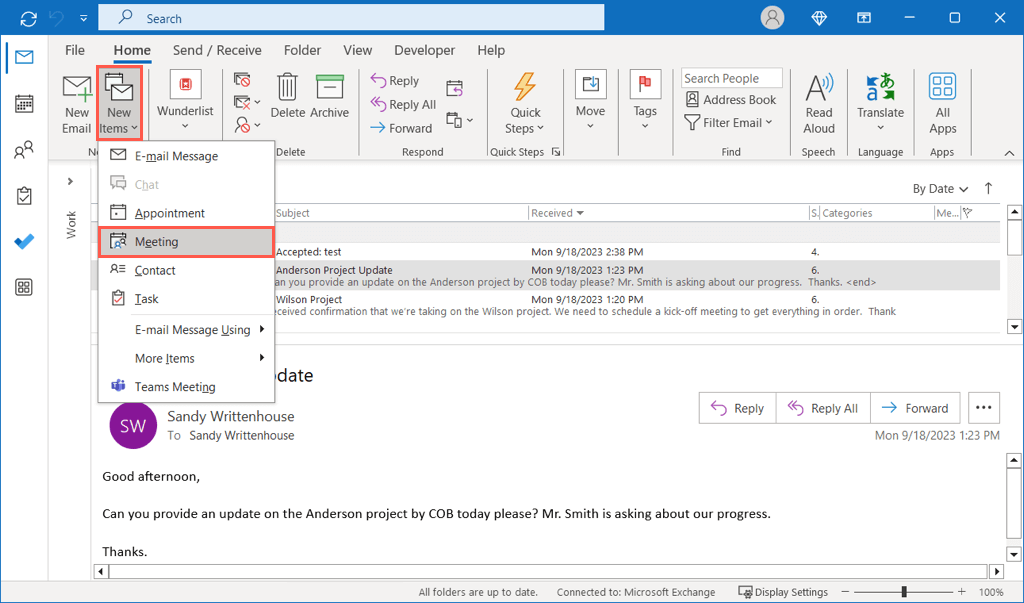The height and width of the screenshot is (603, 1024).
Task: Choose Appointment from the menu
Action: 186,213
